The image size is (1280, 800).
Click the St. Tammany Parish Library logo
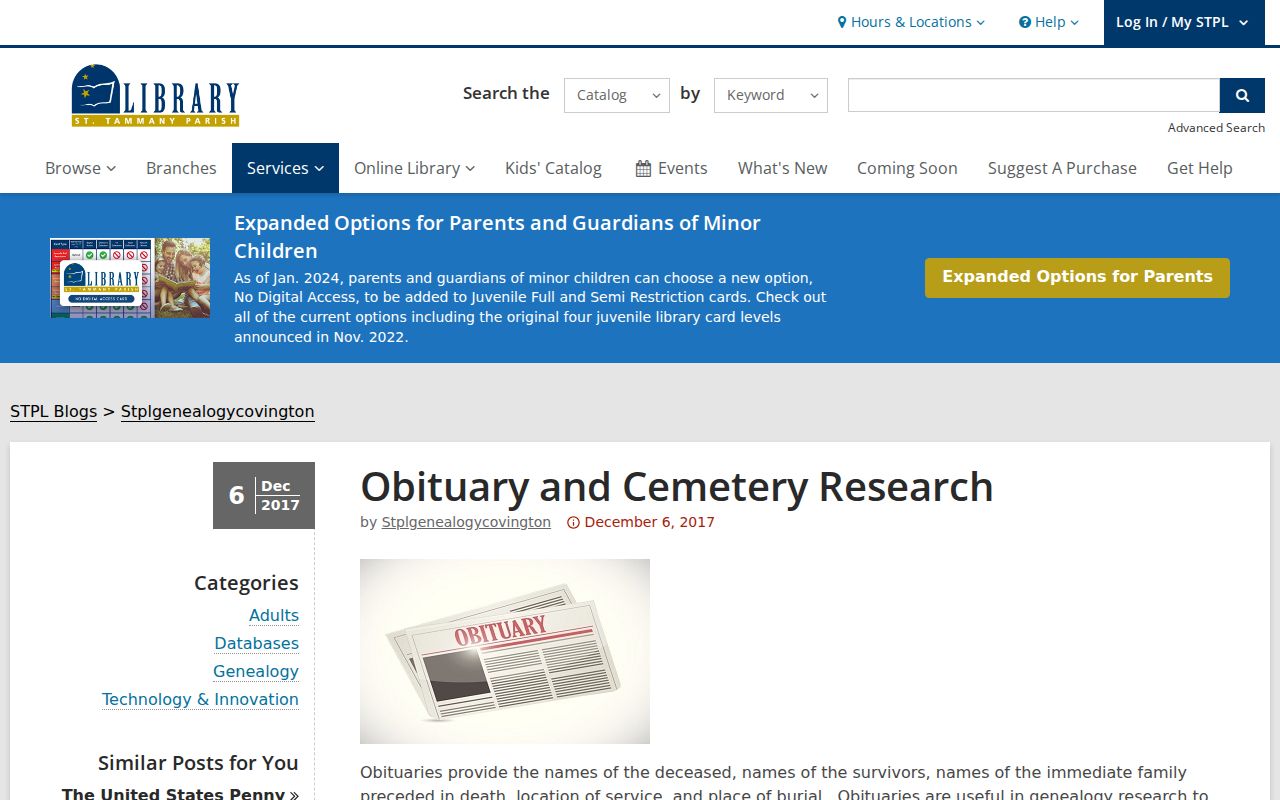(155, 95)
